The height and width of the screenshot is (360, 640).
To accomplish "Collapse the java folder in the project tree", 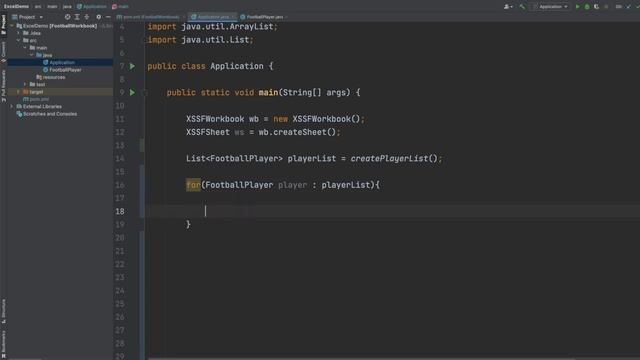I will coord(31,55).
